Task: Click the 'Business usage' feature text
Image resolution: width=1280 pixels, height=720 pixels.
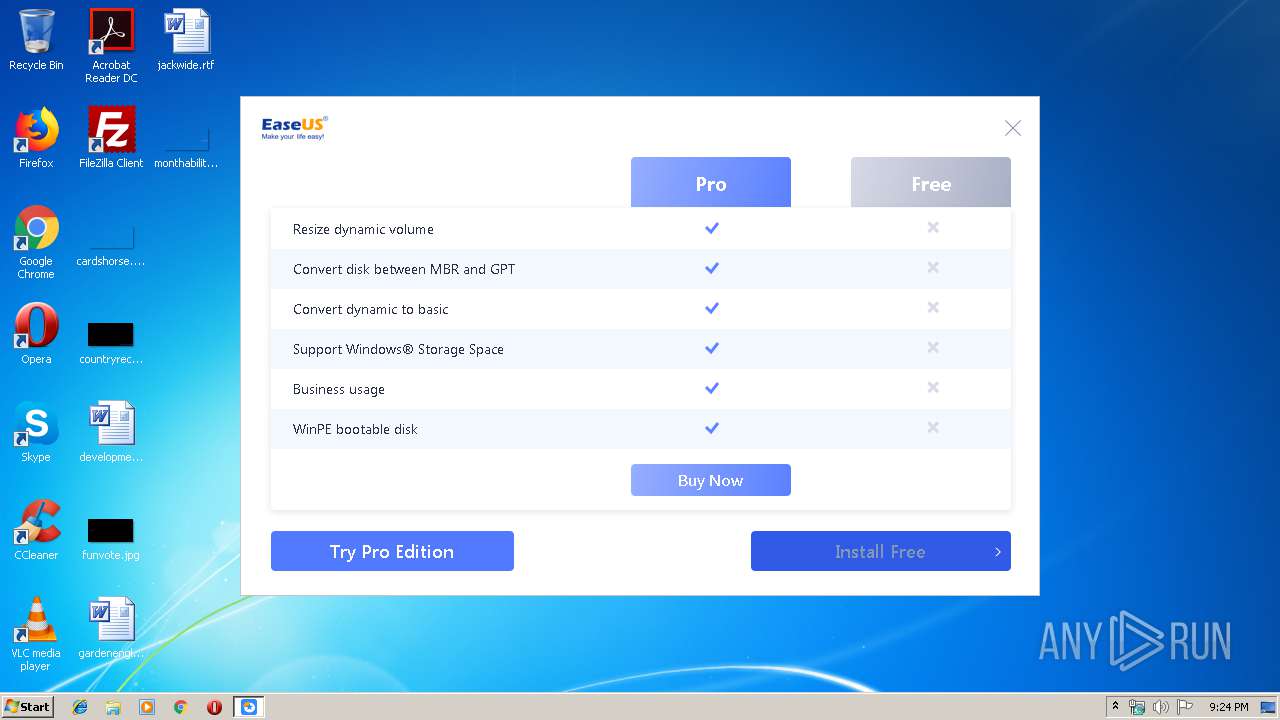Action: tap(339, 389)
